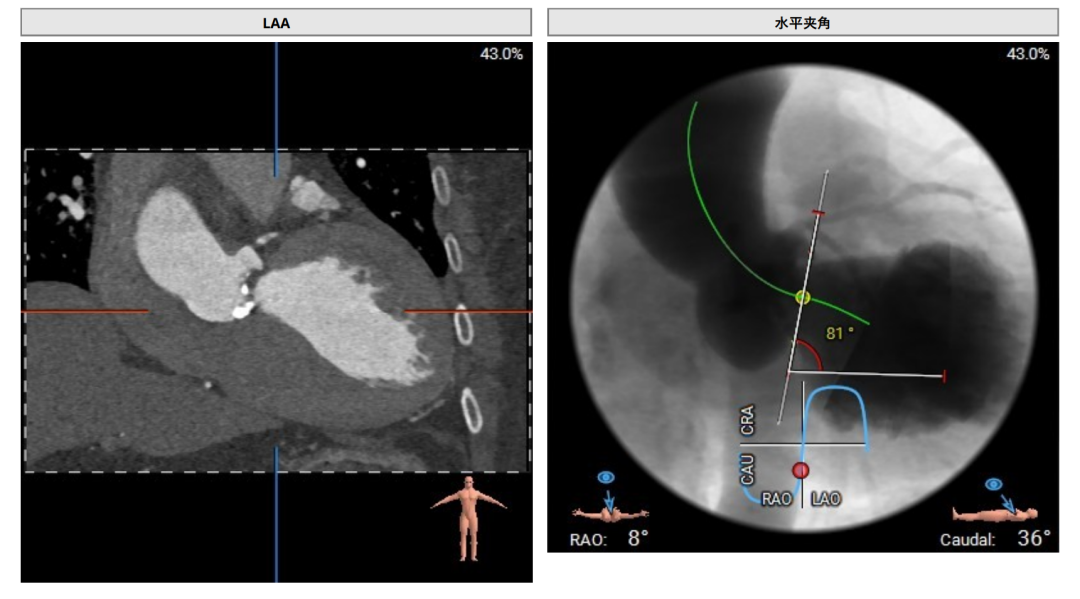This screenshot has height=599, width=1080.
Task: Click the Caudal 36° angle readout
Action: [995, 538]
